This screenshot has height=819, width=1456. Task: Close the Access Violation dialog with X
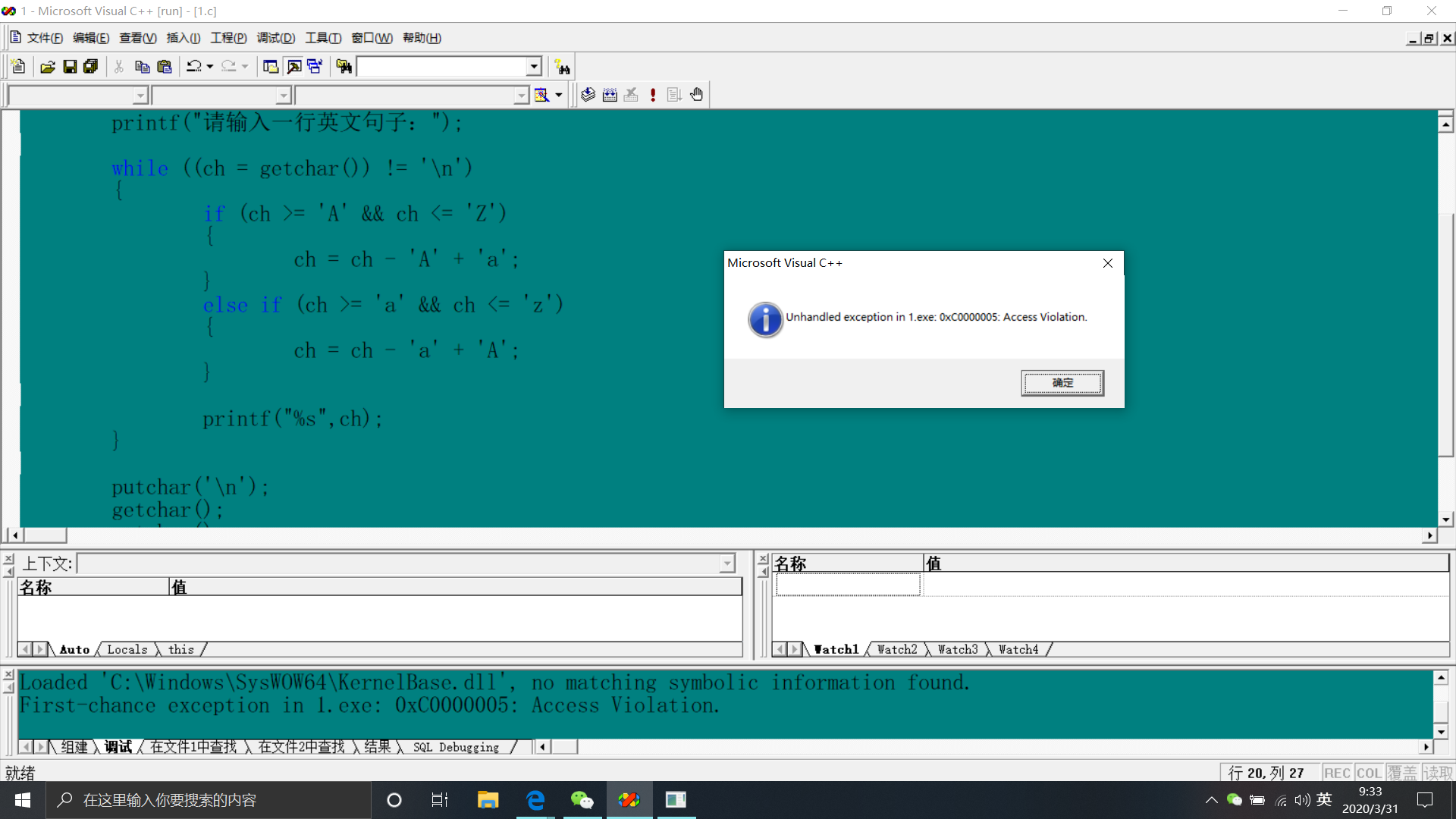(1108, 263)
